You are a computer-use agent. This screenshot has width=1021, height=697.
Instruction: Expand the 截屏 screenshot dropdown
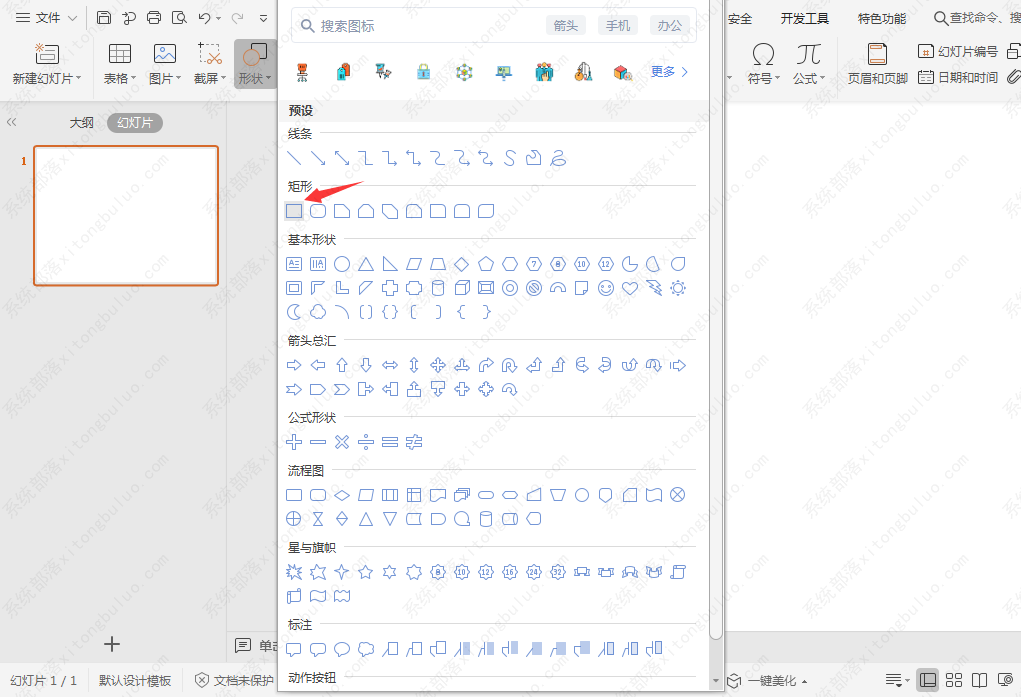pyautogui.click(x=210, y=64)
